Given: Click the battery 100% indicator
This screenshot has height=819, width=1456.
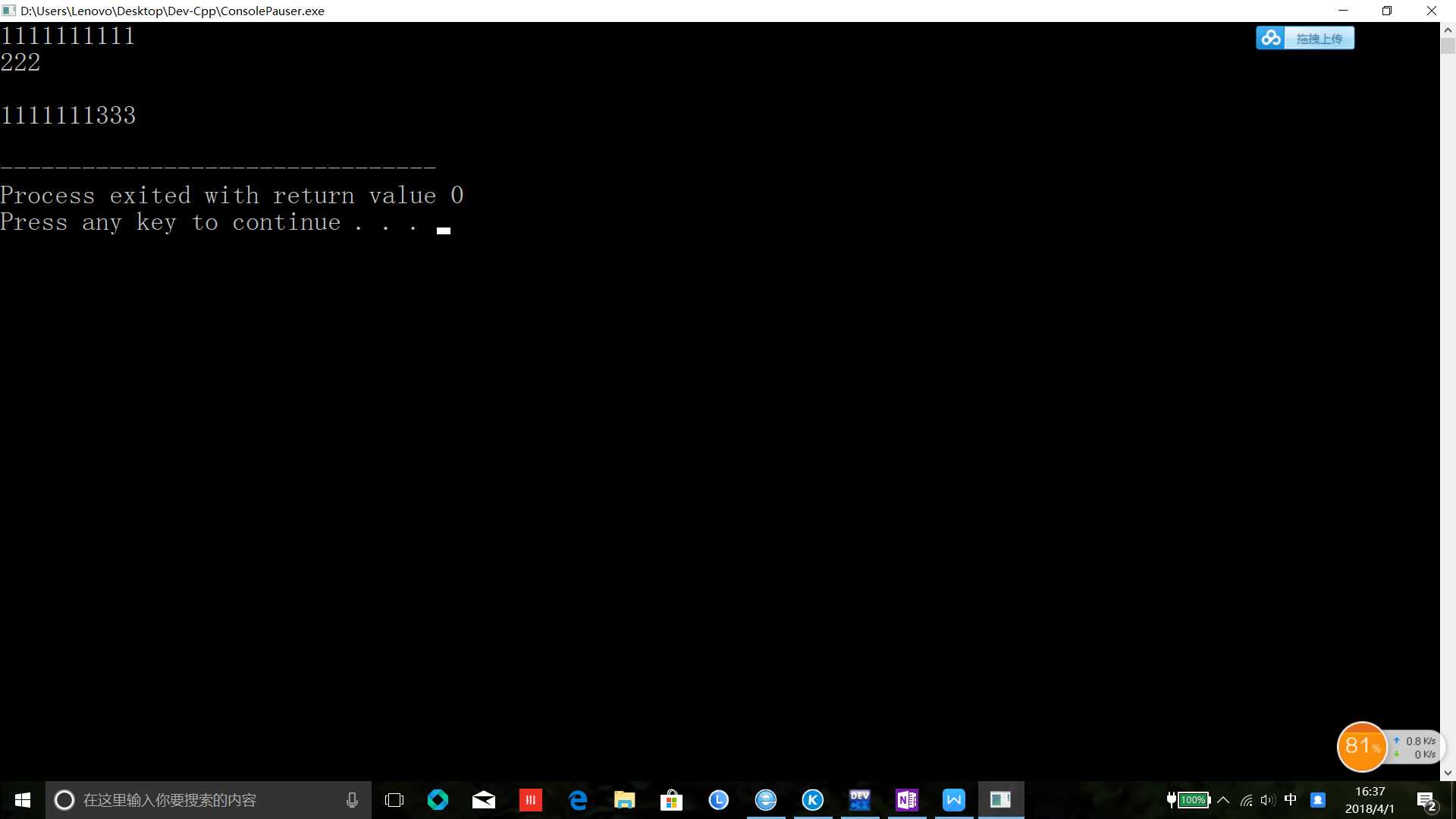Looking at the screenshot, I should pos(1188,800).
